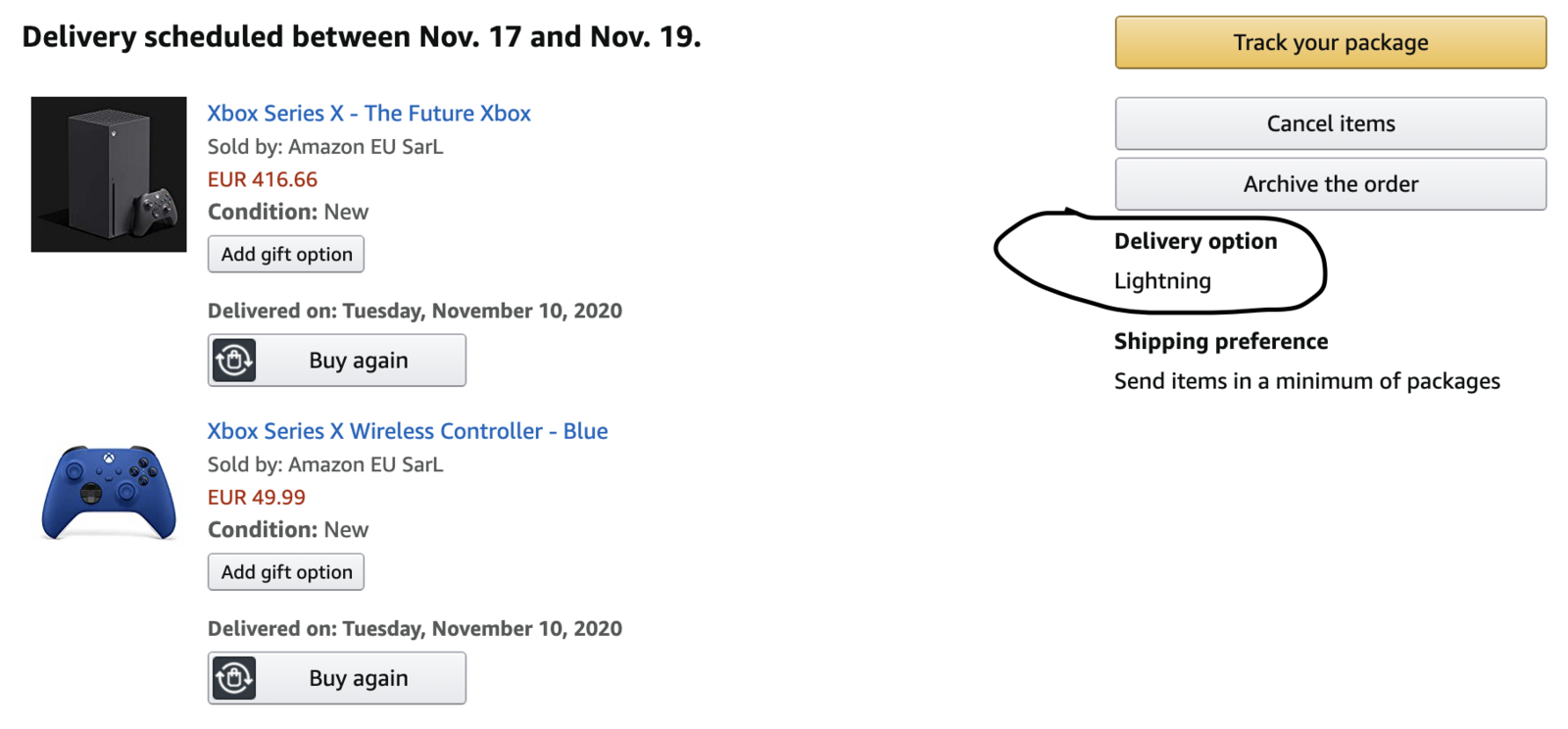Click the Delivery option heading
1568x729 pixels.
tap(1196, 241)
